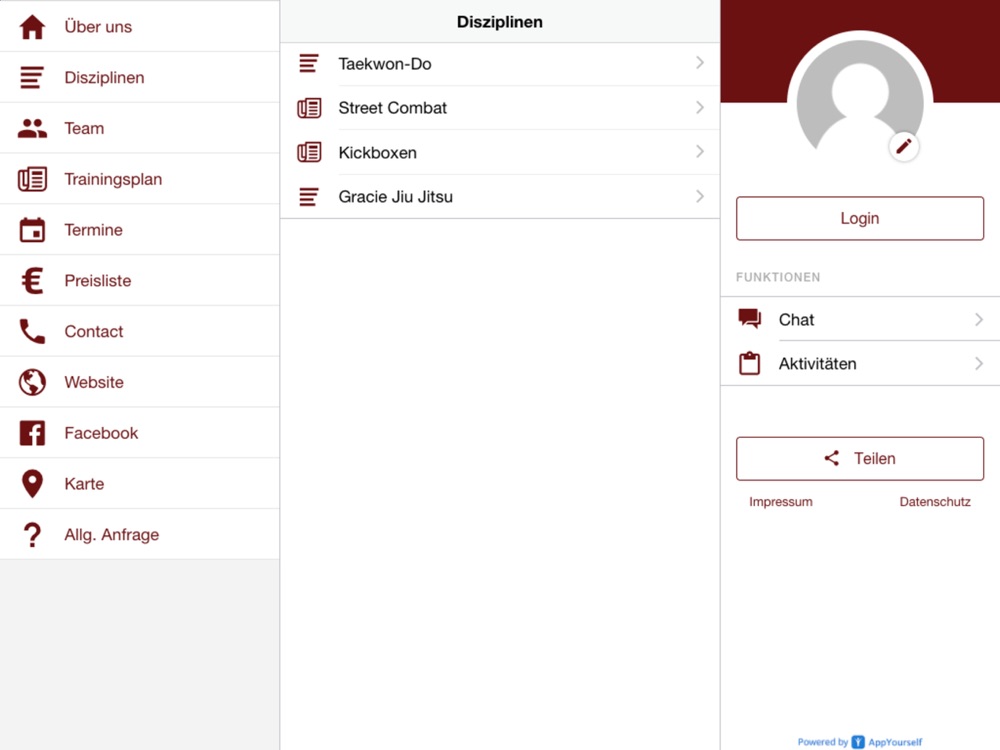Open the Aktivitäten function row
Image resolution: width=1000 pixels, height=750 pixels.
(860, 364)
